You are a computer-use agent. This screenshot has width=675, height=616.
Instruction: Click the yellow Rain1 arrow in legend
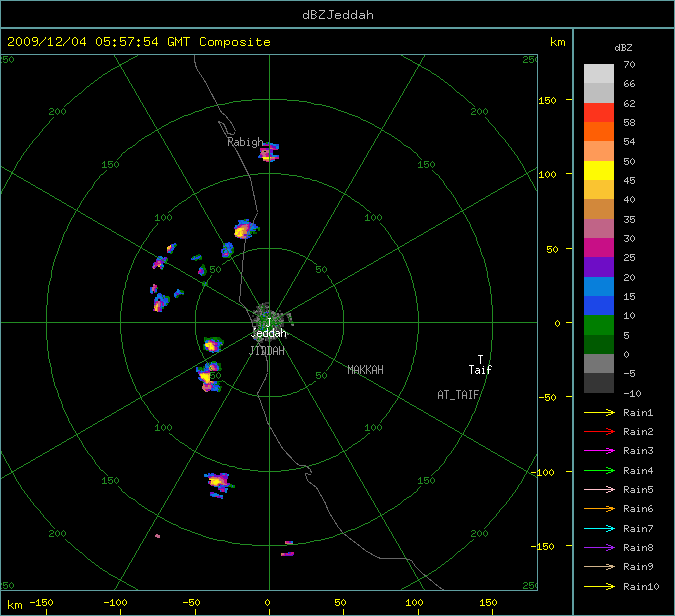[599, 412]
